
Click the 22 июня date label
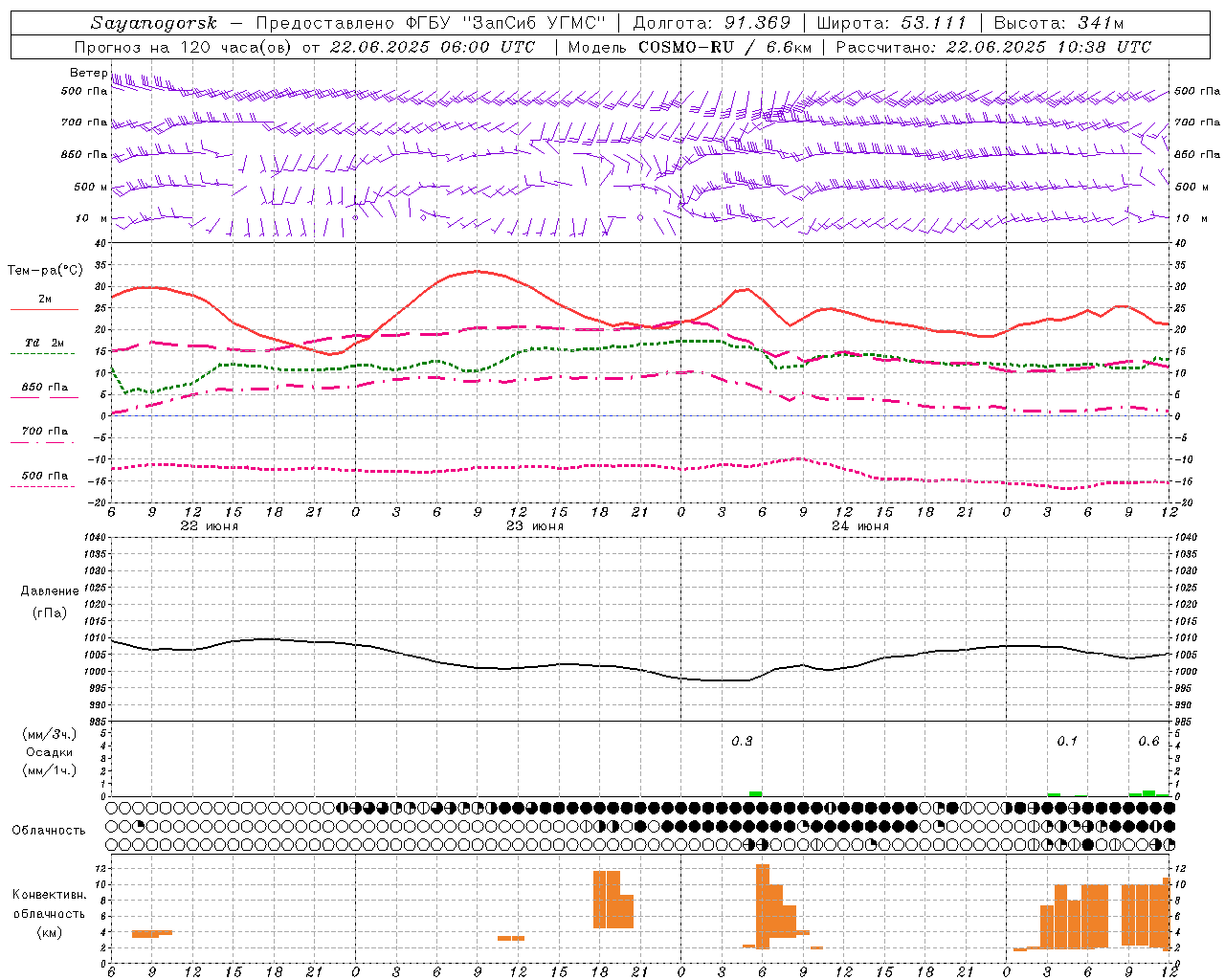[210, 526]
